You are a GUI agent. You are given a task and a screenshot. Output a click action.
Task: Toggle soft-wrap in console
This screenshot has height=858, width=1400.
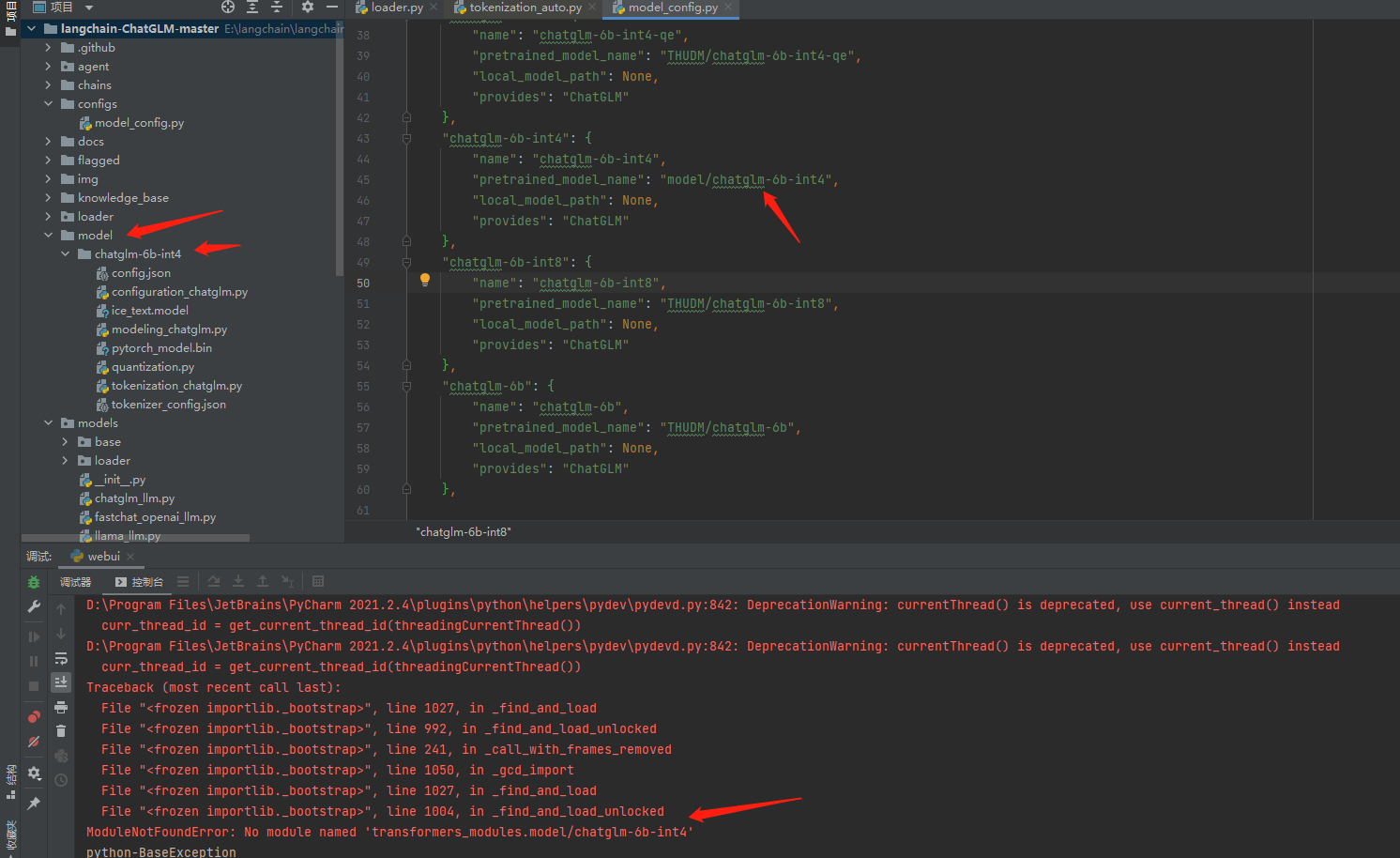(61, 658)
